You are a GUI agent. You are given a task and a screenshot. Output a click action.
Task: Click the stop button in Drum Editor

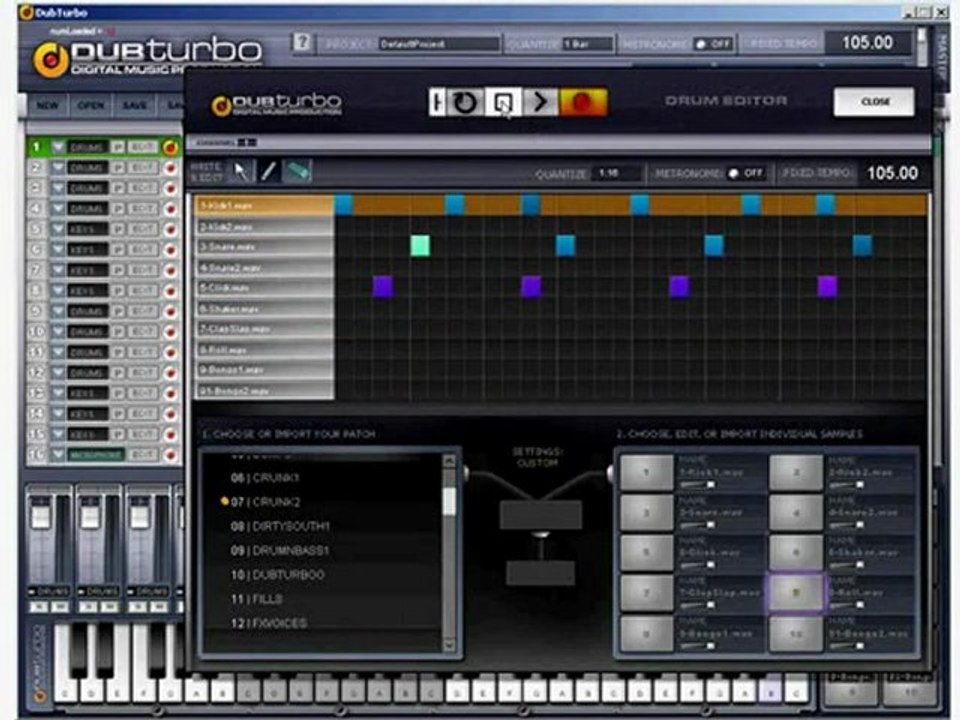click(x=503, y=102)
